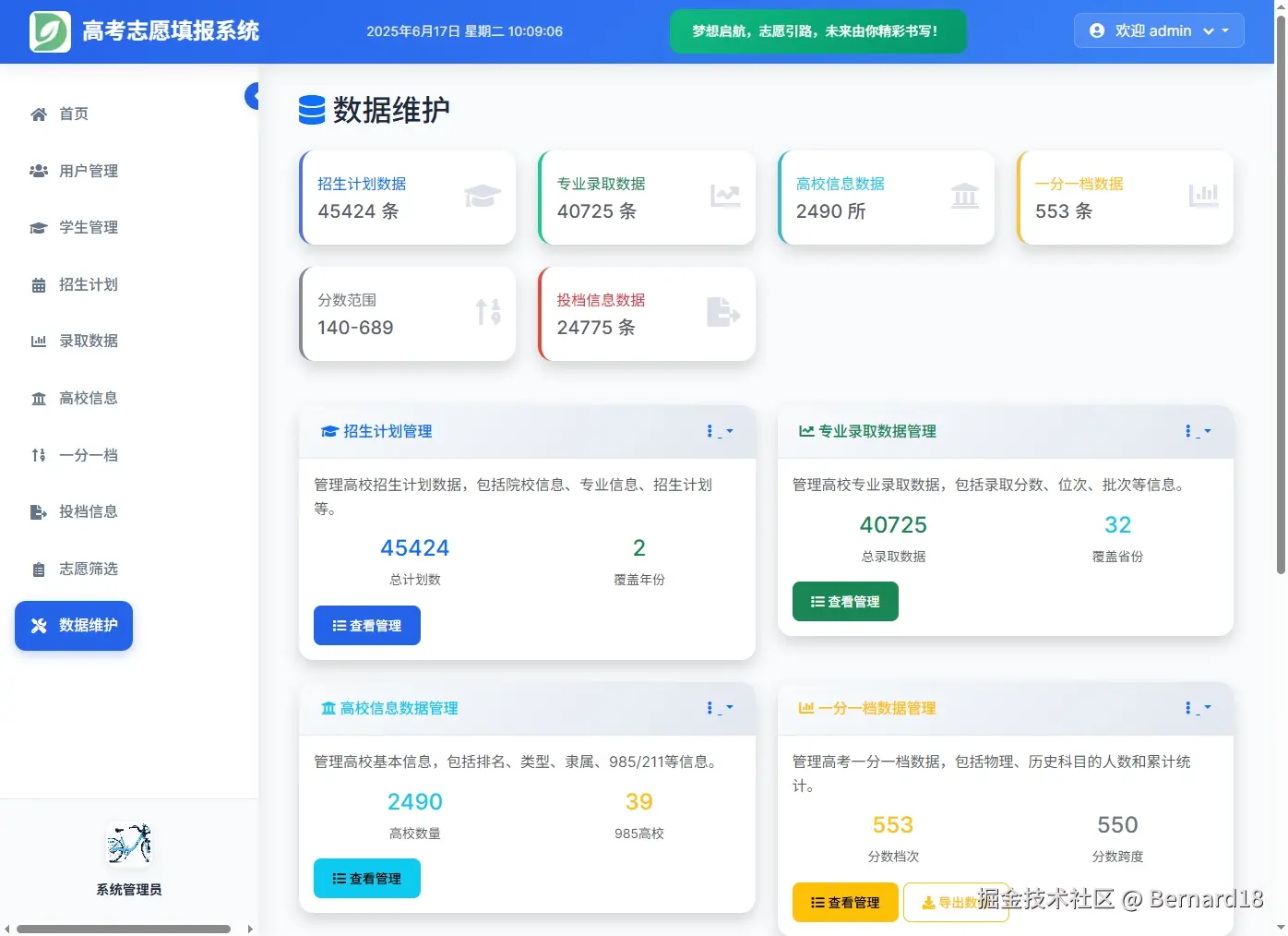Click the 39 985高校 value
Viewport: 1288px width, 936px height.
639,802
